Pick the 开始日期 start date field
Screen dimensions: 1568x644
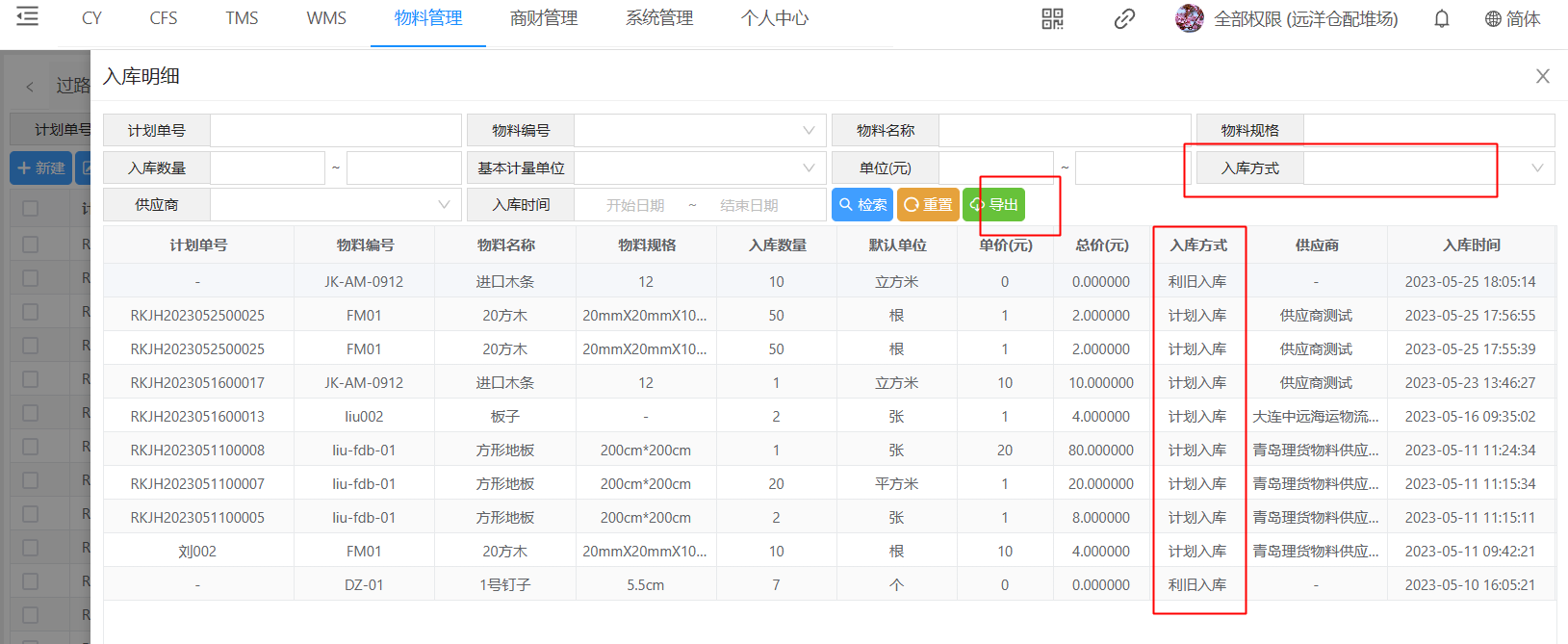(x=635, y=205)
